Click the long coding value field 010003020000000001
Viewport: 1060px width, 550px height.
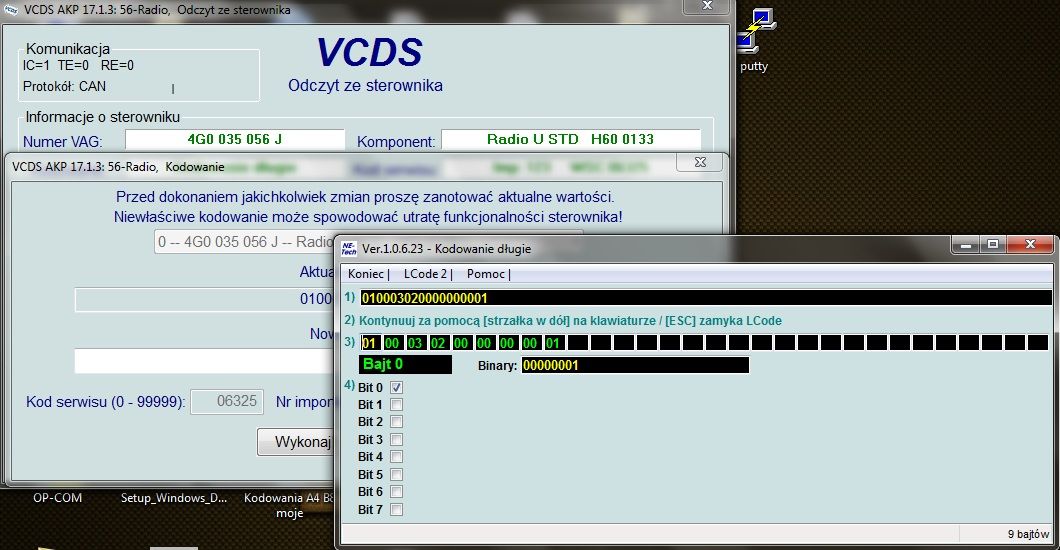pyautogui.click(x=706, y=298)
